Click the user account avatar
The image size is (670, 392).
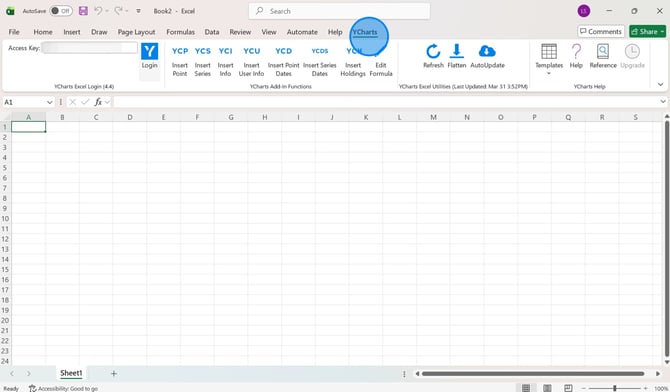[584, 11]
